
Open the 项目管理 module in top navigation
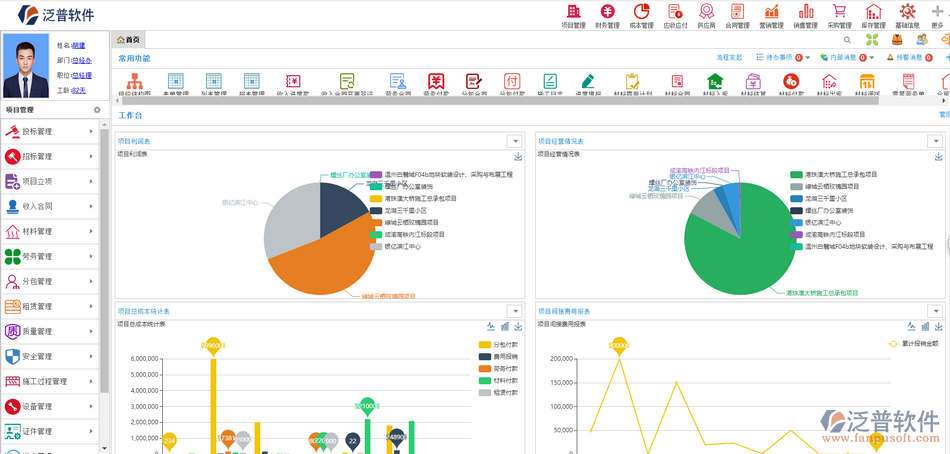573,14
